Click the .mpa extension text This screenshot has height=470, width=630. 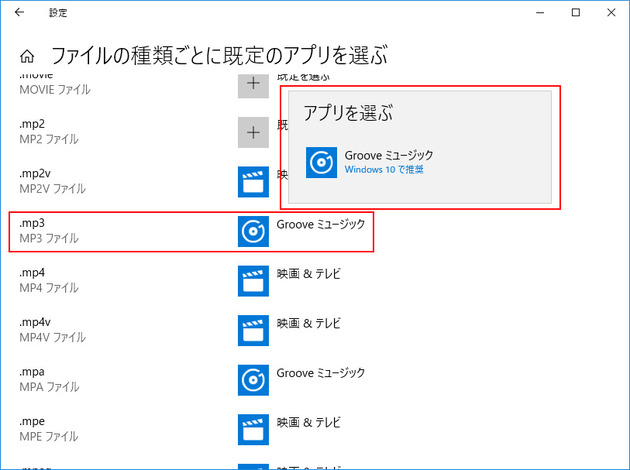[x=32, y=372]
